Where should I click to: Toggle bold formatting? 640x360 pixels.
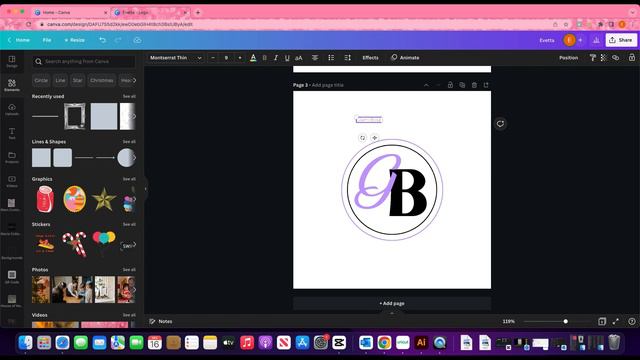tap(264, 58)
